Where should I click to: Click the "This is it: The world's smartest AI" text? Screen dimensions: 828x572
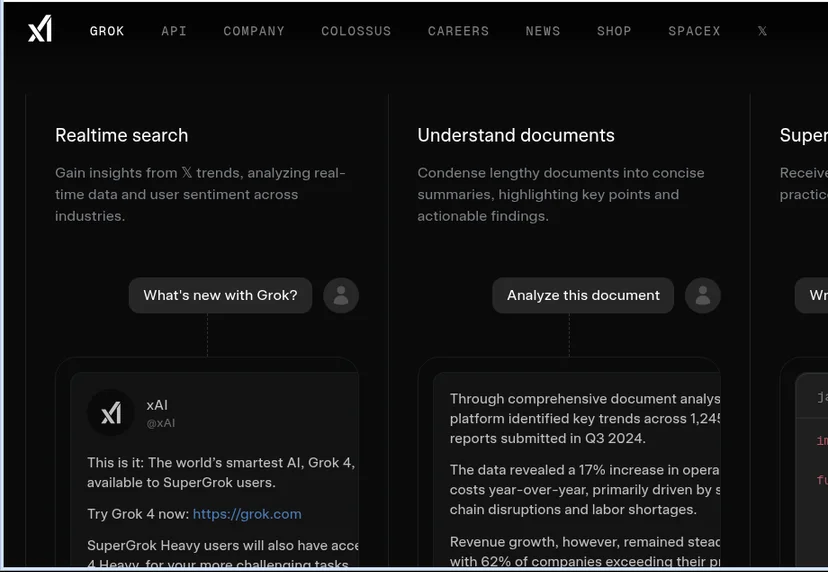[x=221, y=472]
